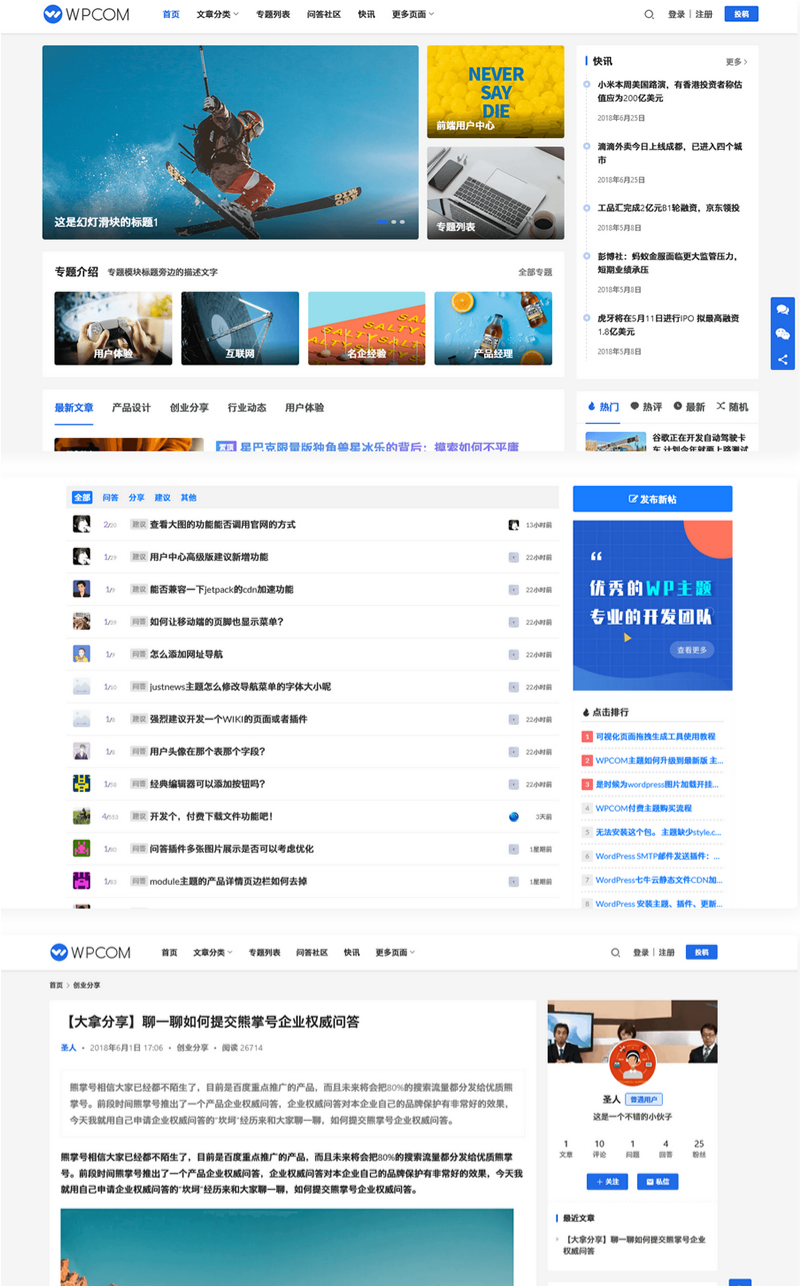
Task: Click the floating comments bubble icon on right edge
Action: tap(783, 309)
